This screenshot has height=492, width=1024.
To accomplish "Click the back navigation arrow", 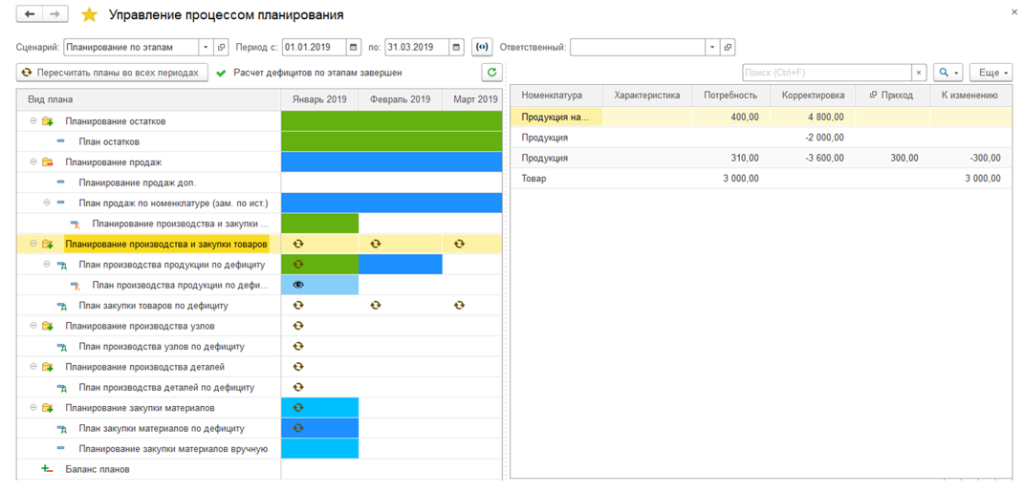I will tap(29, 15).
